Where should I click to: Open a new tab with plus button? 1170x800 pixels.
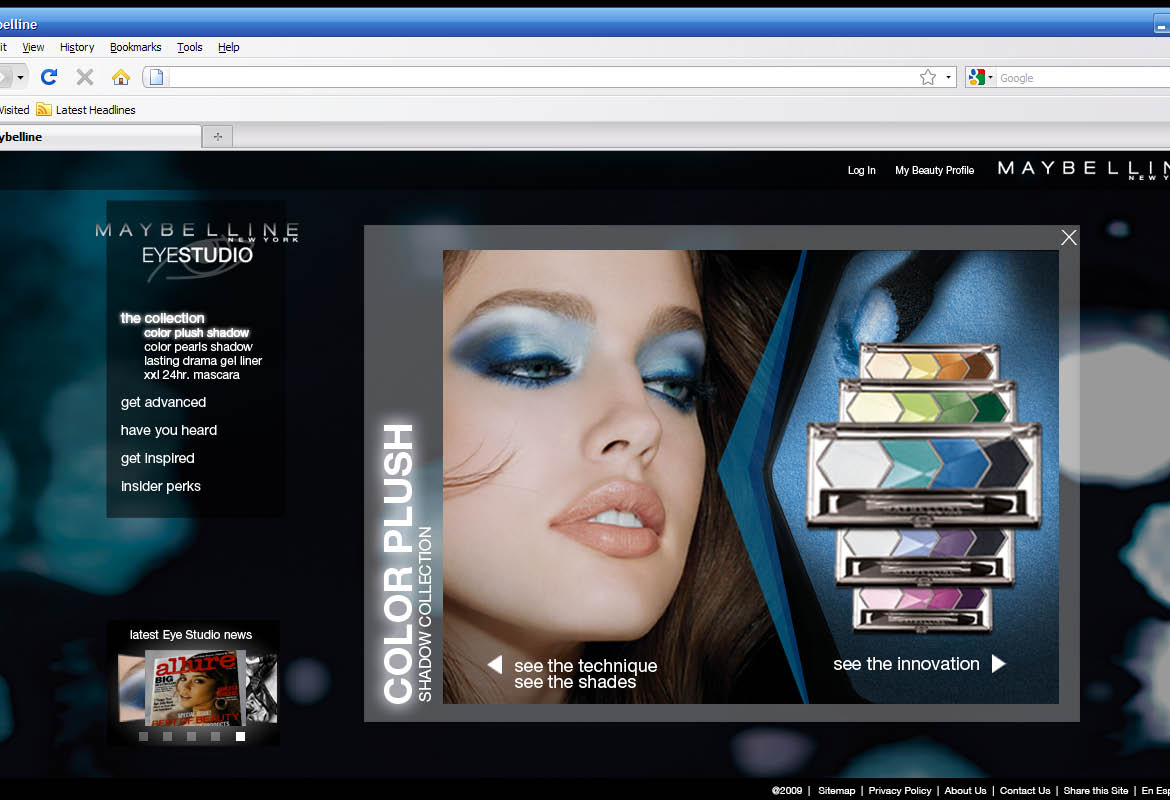[218, 137]
